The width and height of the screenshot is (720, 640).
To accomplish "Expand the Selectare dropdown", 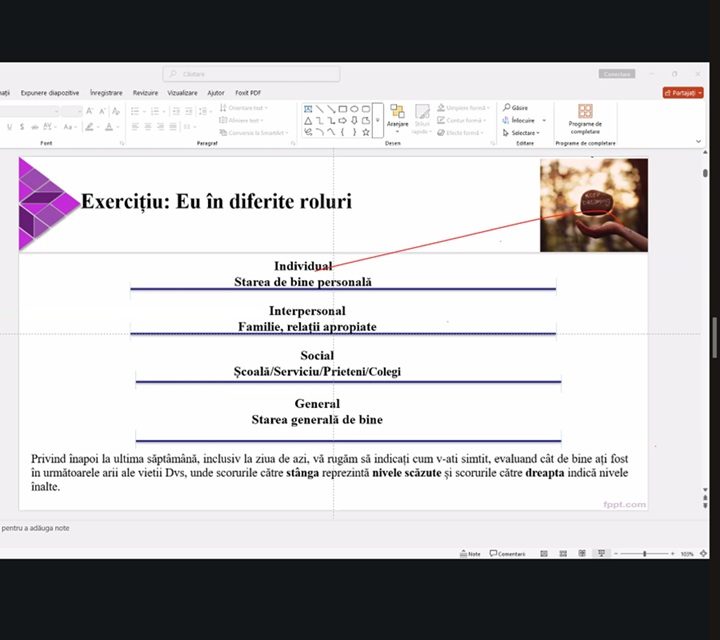I will [523, 132].
